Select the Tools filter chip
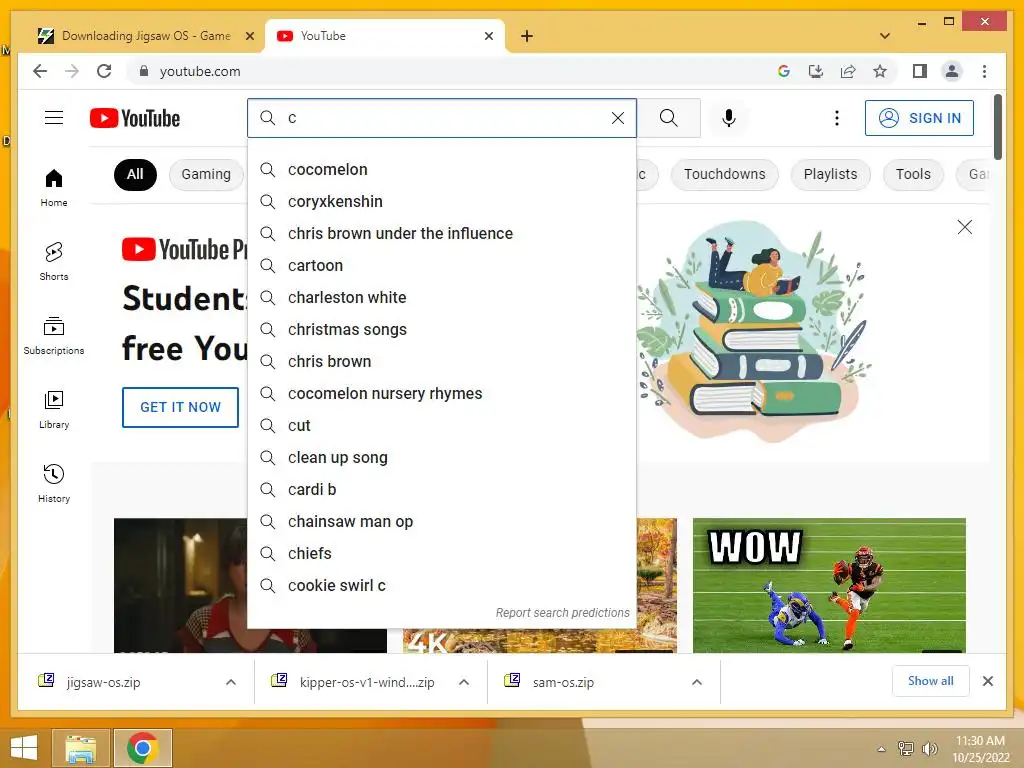The height and width of the screenshot is (768, 1024). (x=913, y=174)
